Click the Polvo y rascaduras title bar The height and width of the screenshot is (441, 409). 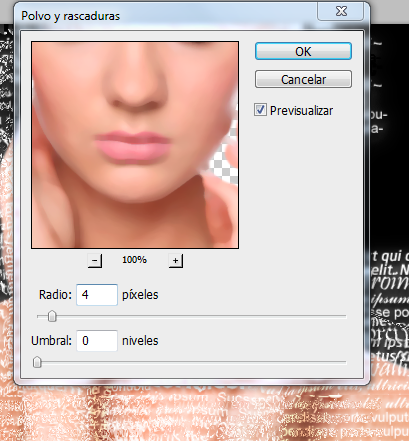[167, 16]
